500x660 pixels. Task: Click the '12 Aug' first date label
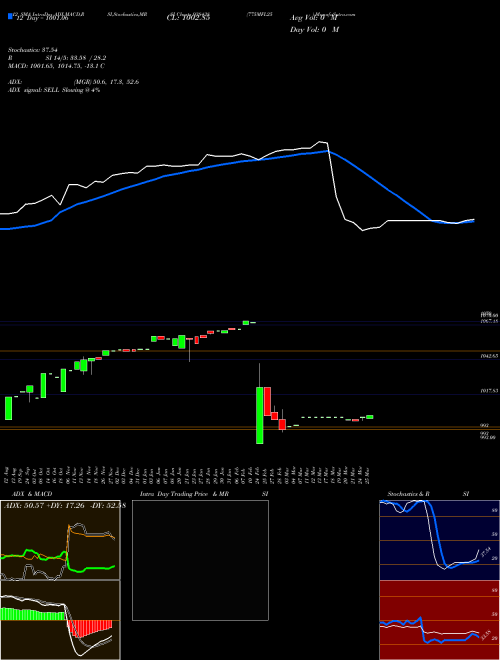click(8, 476)
